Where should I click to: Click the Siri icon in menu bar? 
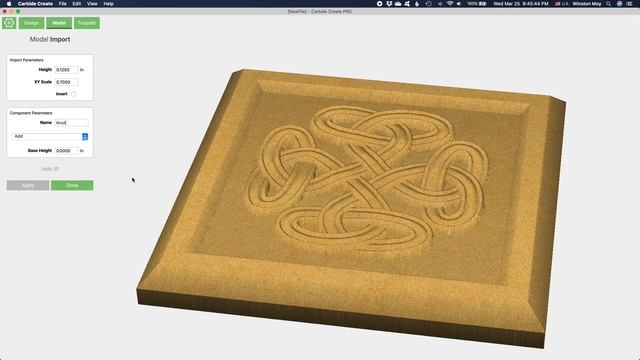point(619,4)
